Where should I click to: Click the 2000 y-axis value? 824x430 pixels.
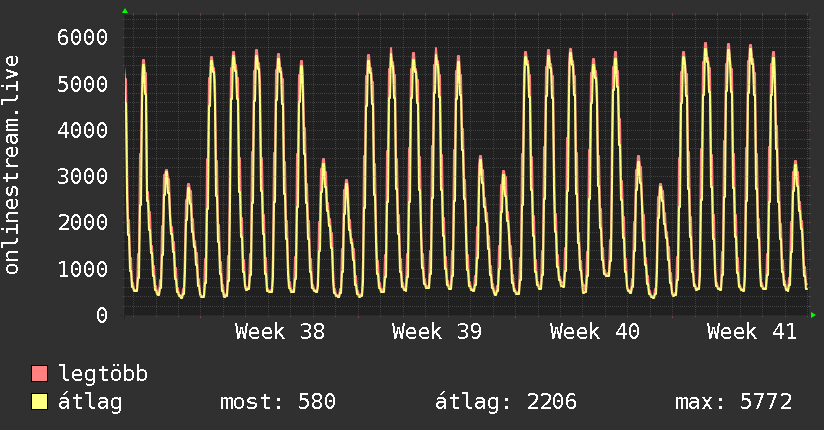tap(83, 223)
